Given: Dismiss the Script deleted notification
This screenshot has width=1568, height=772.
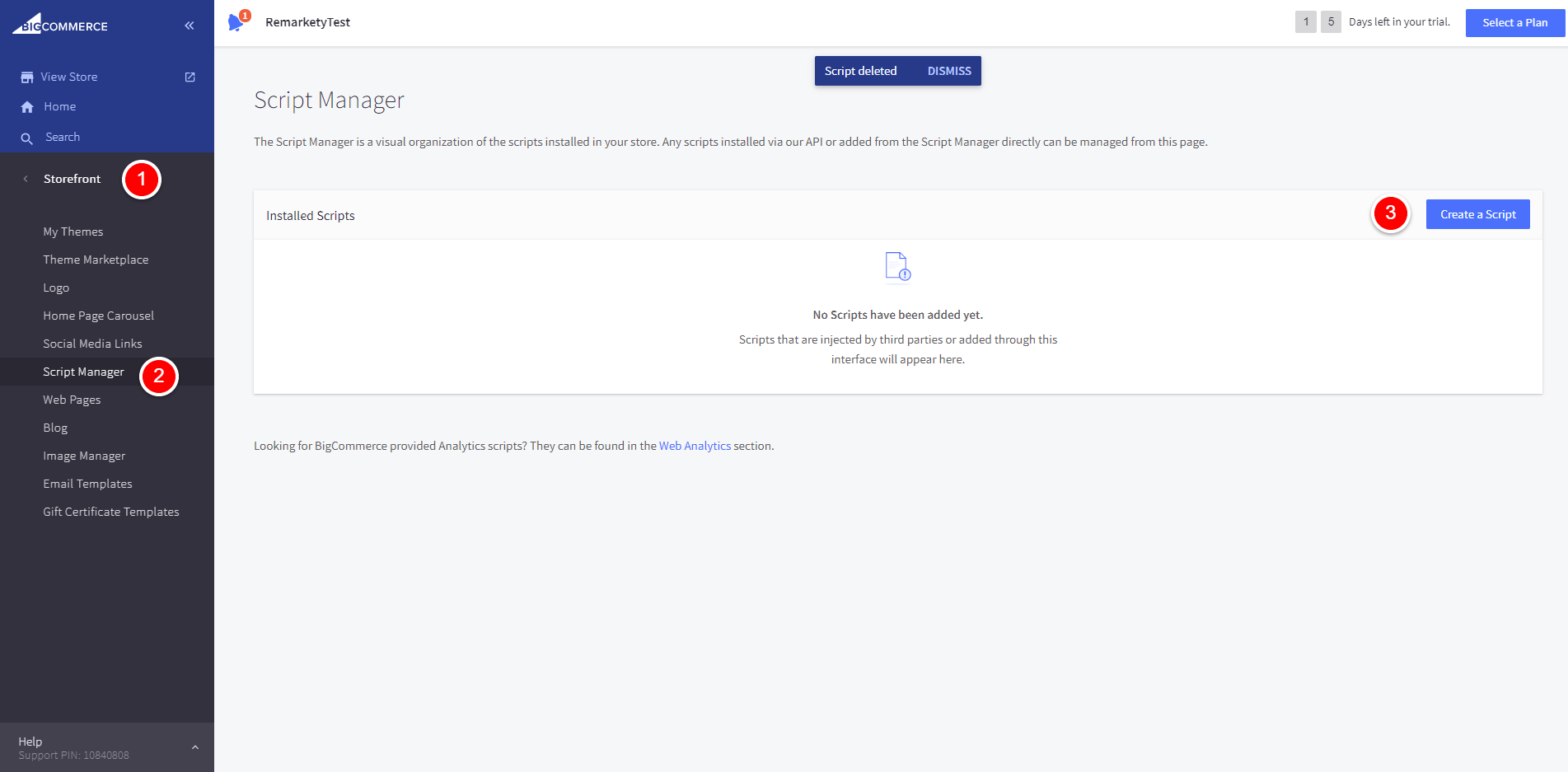Looking at the screenshot, I should click(x=949, y=71).
